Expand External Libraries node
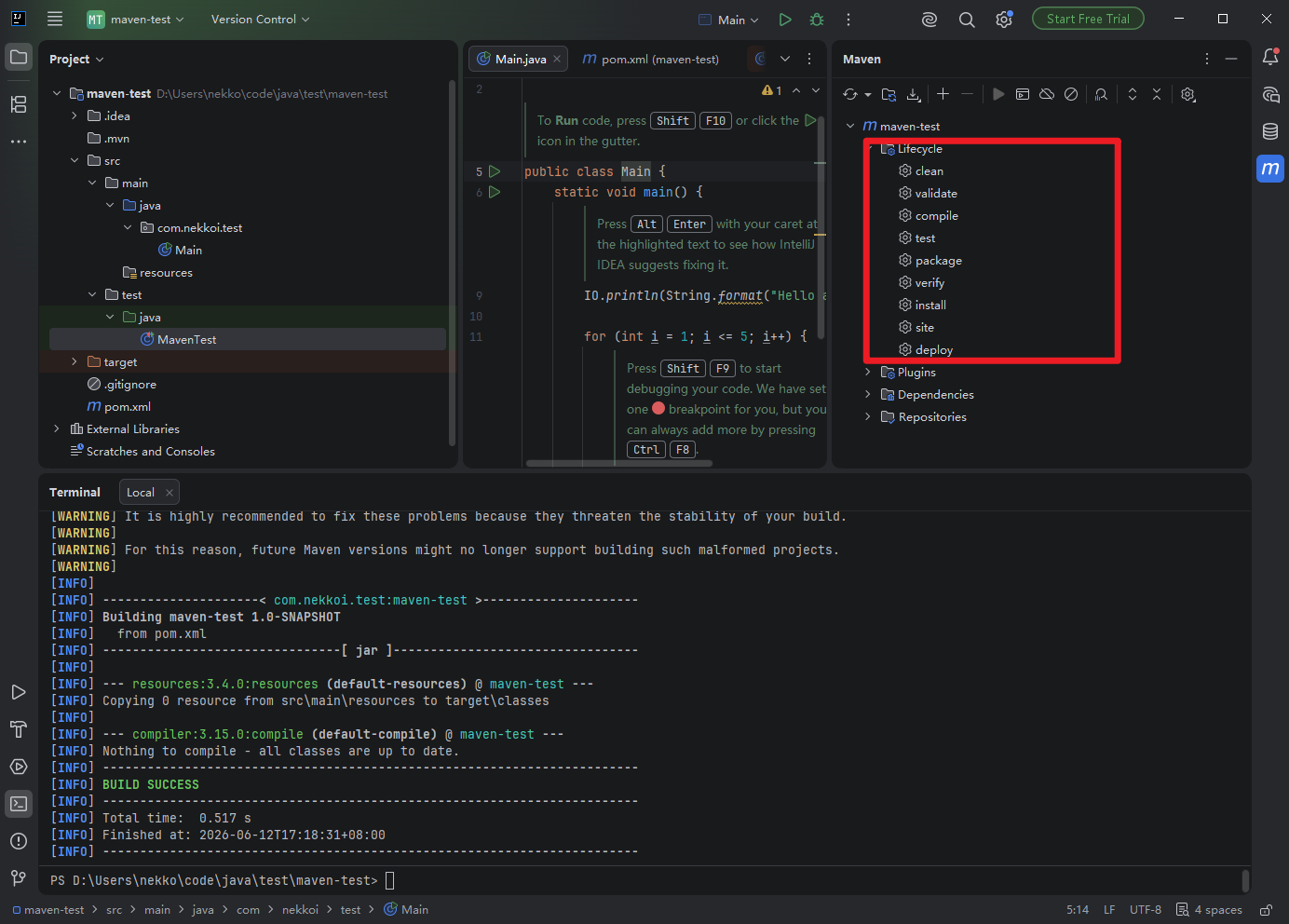 click(57, 428)
